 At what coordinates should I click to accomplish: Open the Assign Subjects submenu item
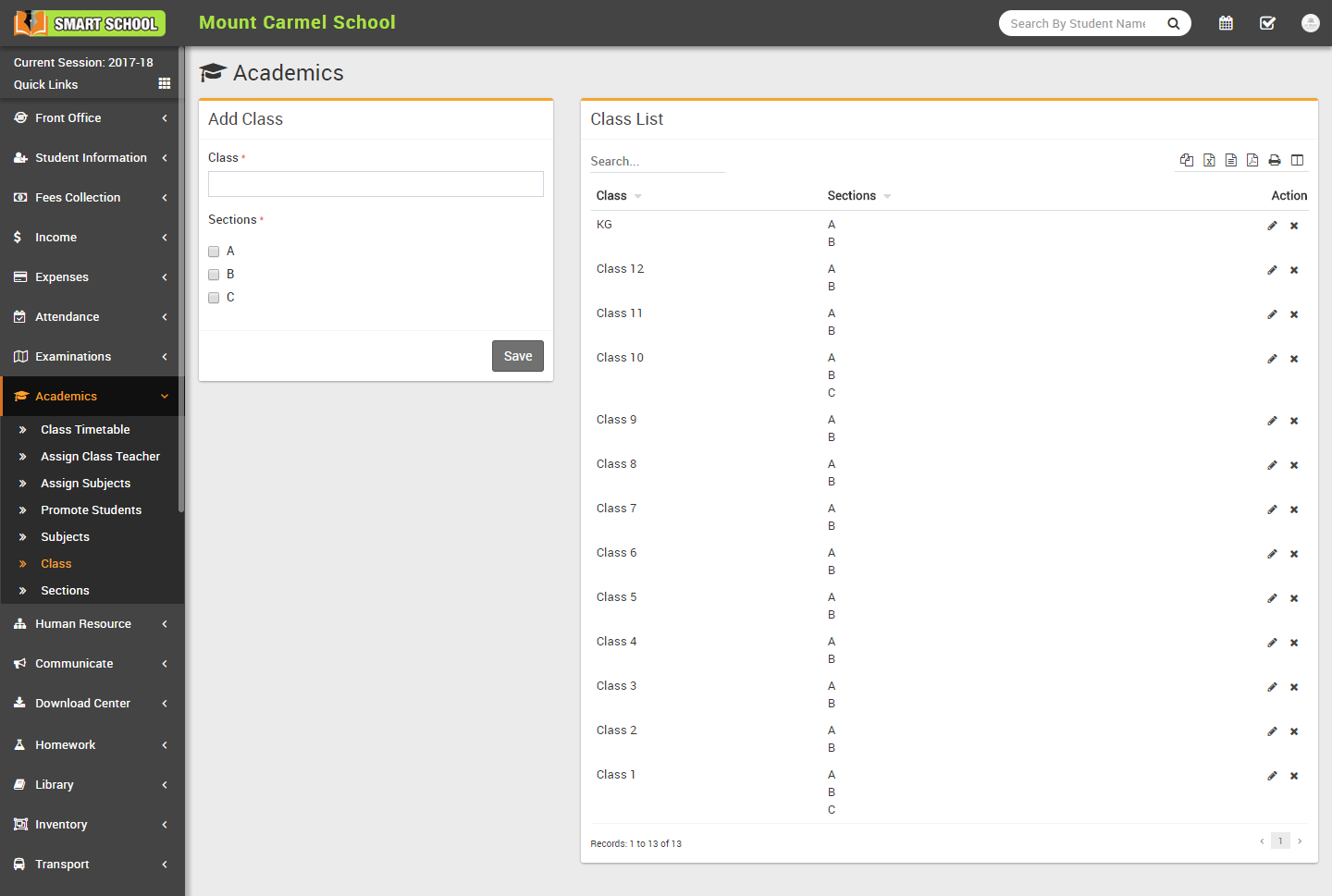click(85, 484)
